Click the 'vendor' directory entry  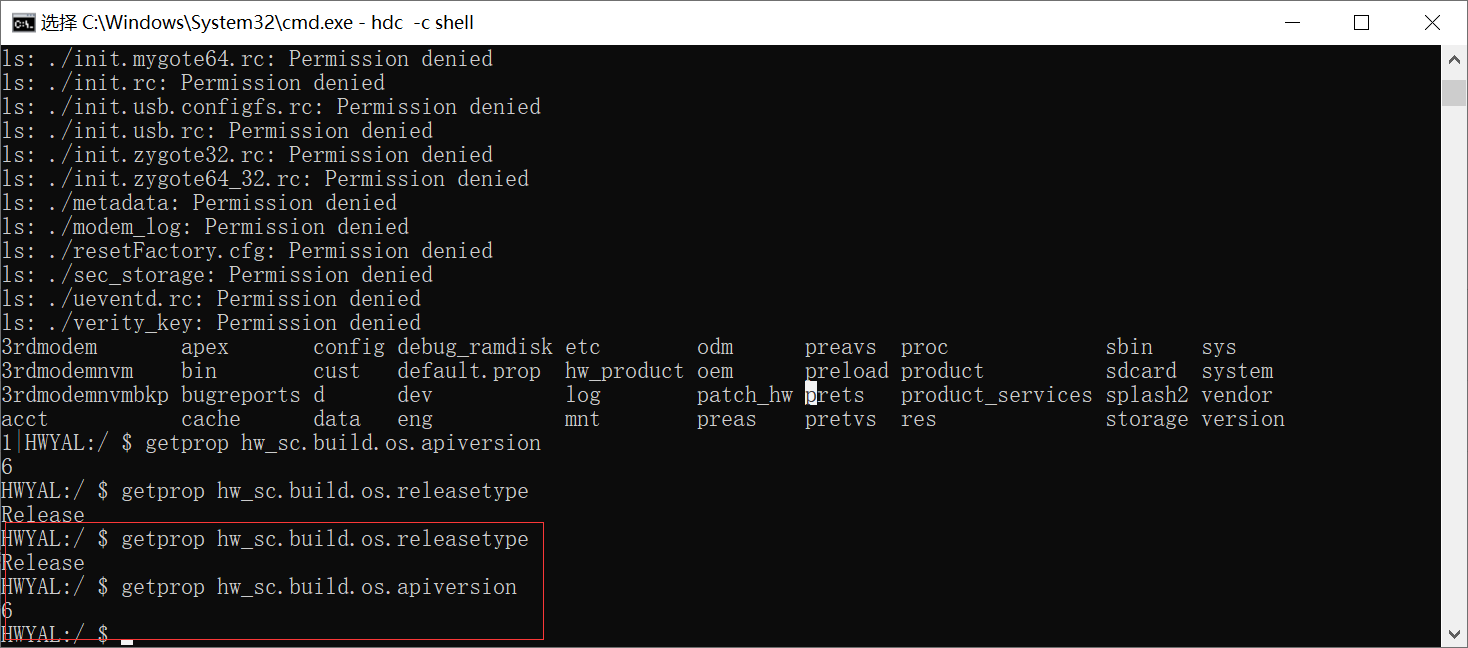[1237, 395]
